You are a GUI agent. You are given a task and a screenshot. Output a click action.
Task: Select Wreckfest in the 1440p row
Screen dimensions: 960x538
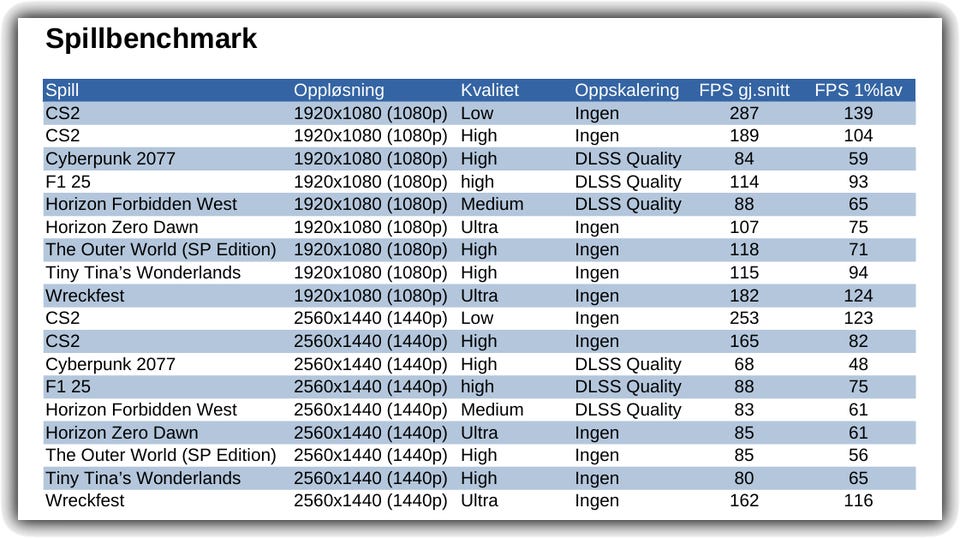pyautogui.click(x=84, y=501)
